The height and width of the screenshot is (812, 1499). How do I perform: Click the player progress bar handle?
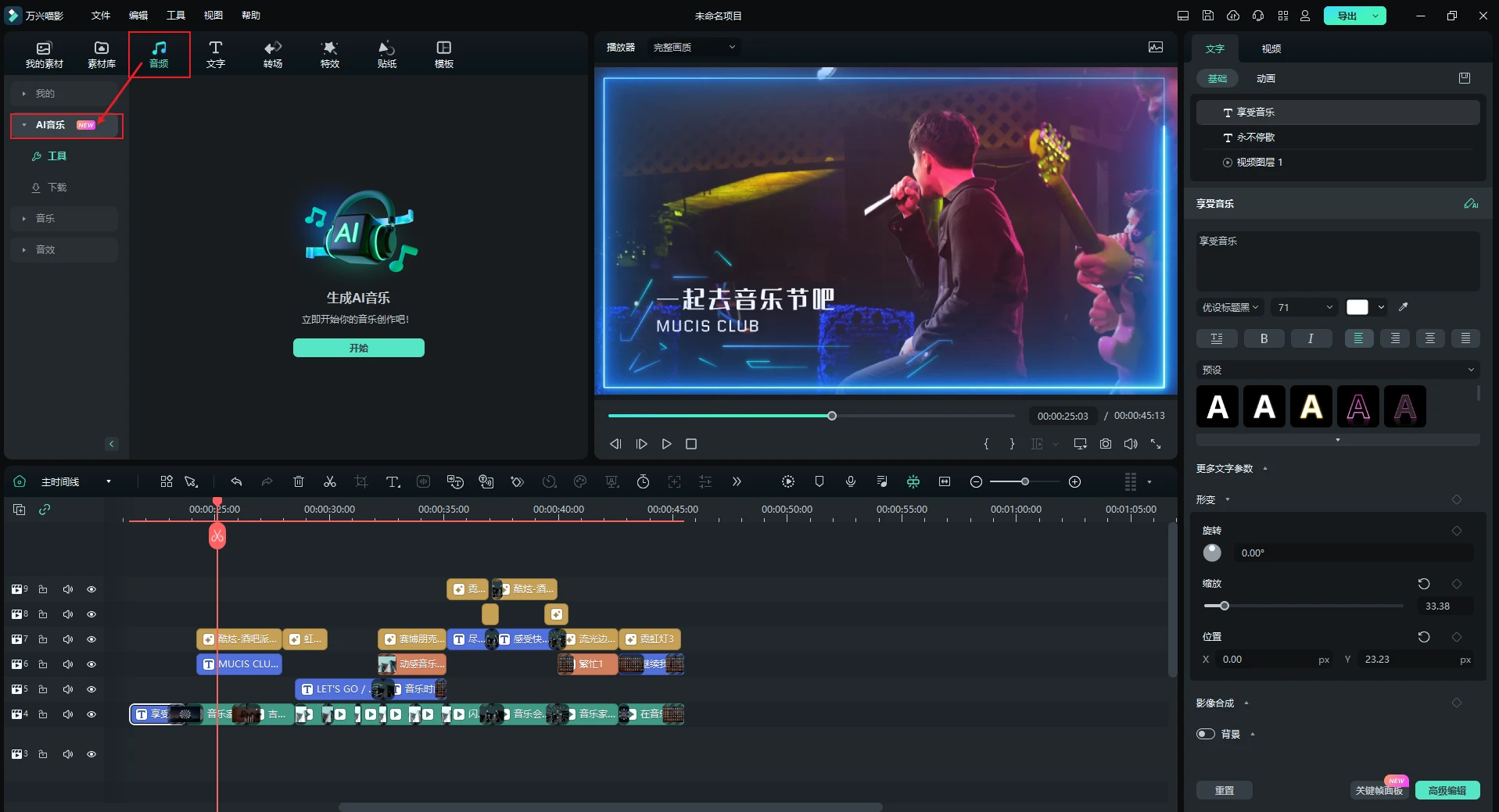pos(832,416)
